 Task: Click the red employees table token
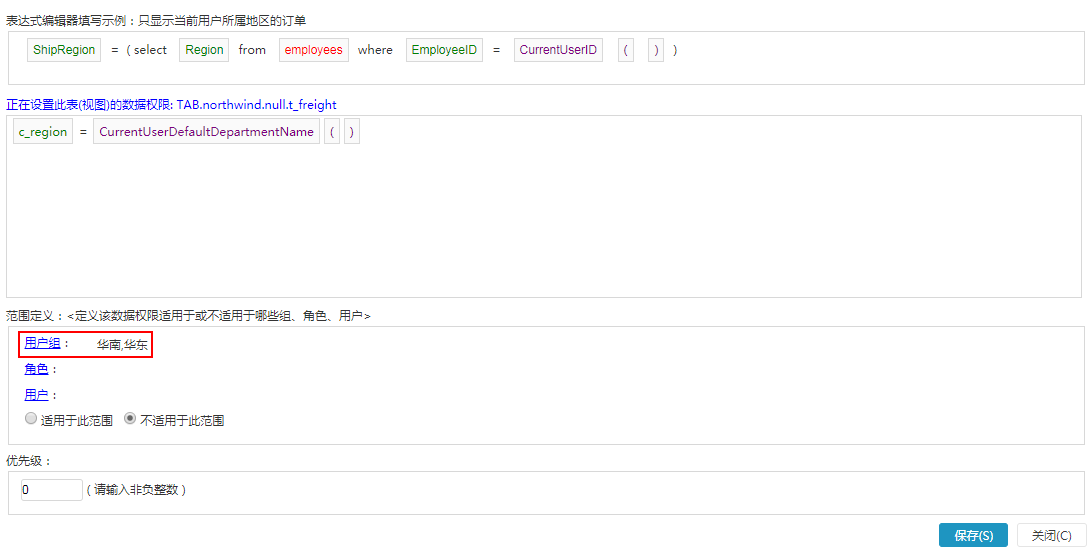coord(313,50)
